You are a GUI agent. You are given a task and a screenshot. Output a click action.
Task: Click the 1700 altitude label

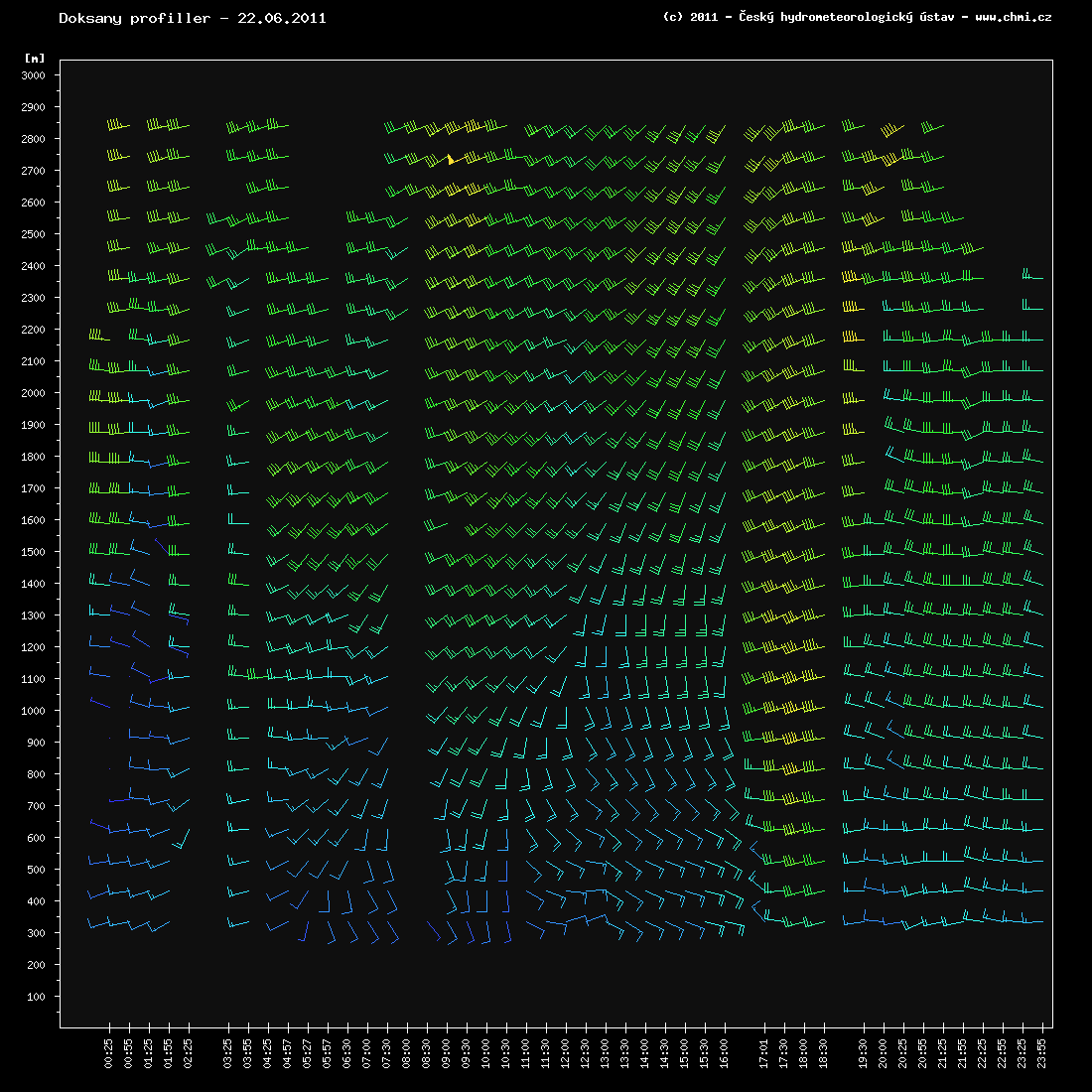point(34,488)
